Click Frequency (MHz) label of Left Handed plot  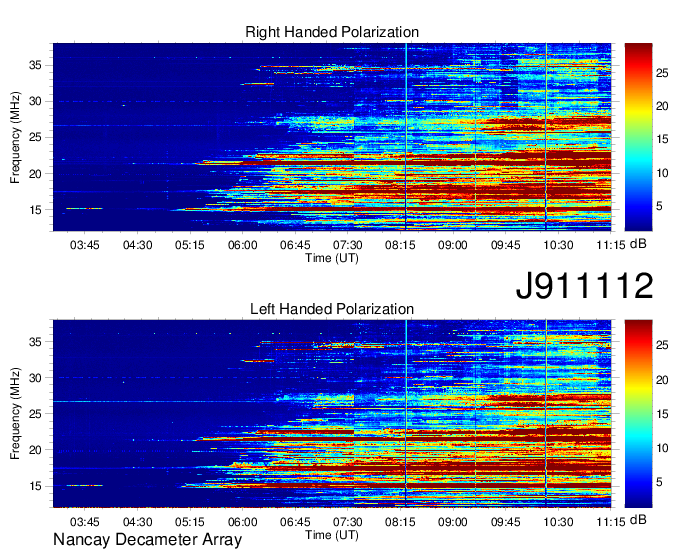(15, 414)
